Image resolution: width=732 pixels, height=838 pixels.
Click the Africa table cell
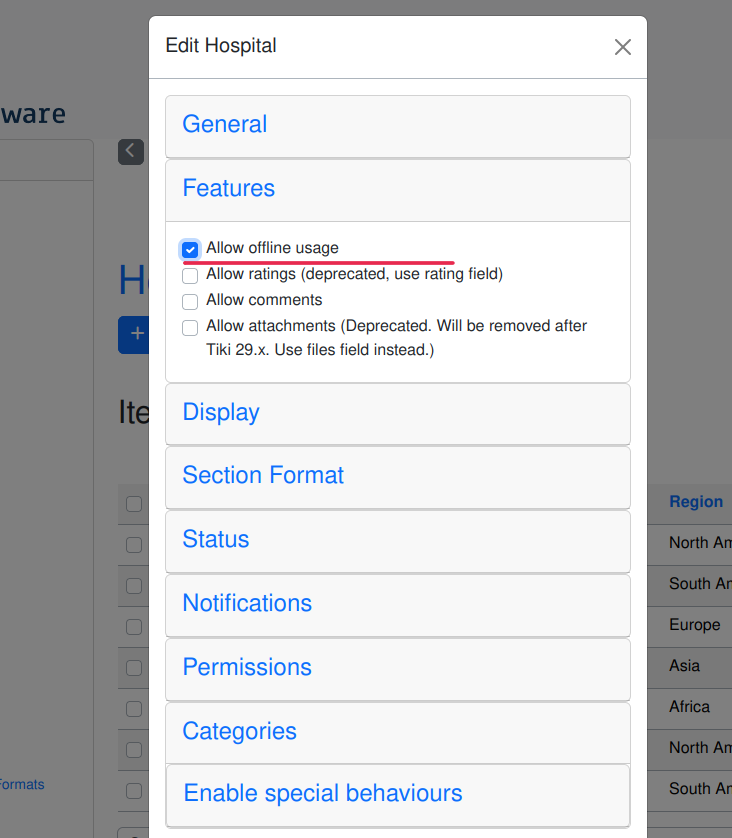click(x=689, y=707)
